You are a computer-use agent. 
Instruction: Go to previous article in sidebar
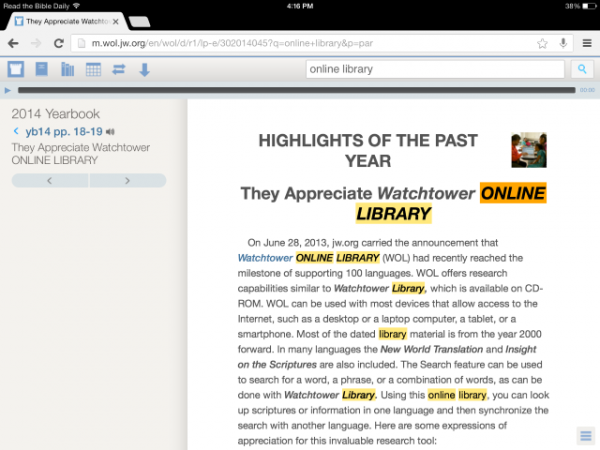point(50,180)
